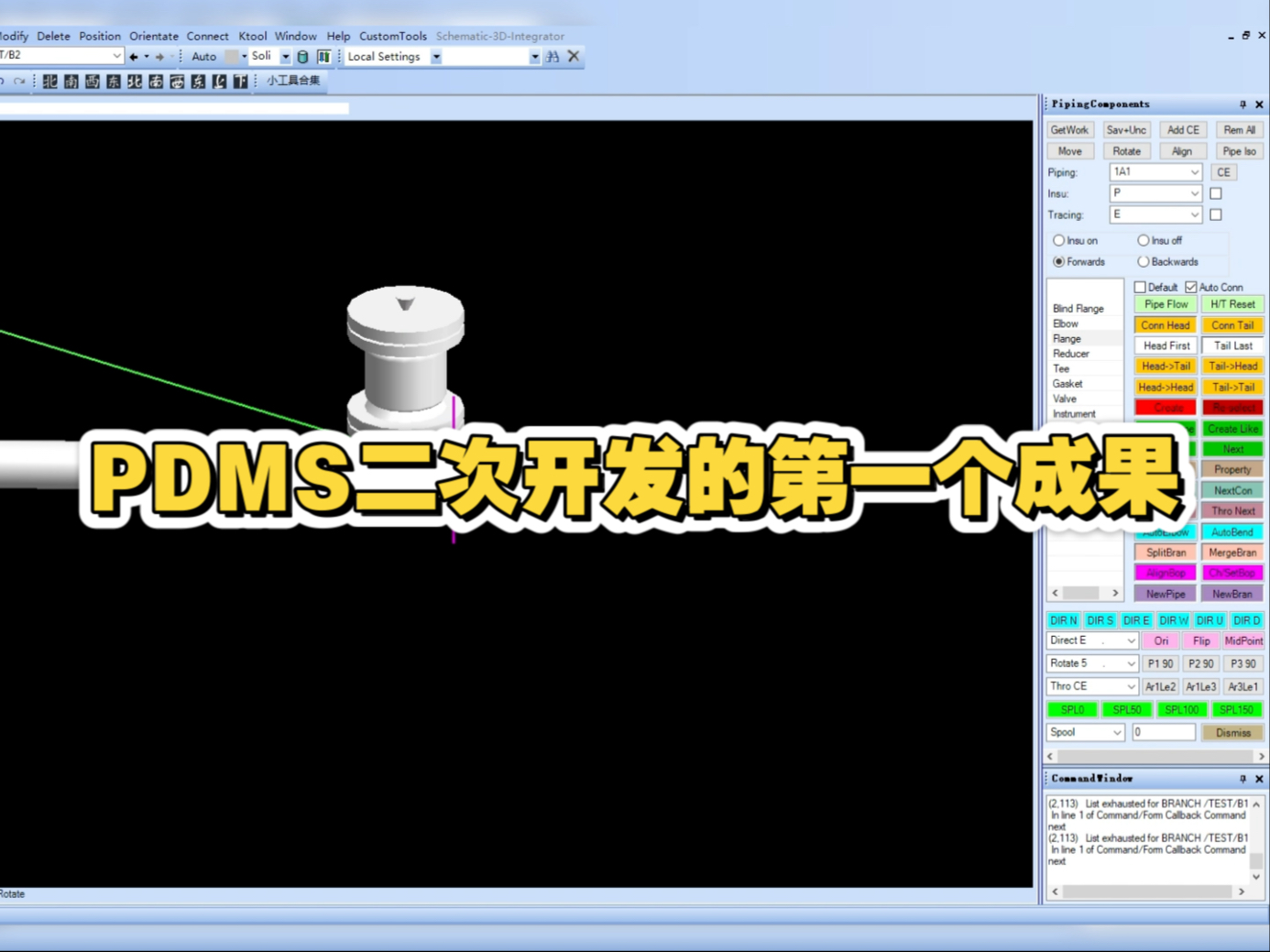Open the search (binoculars) icon on the toolbar
Image resolution: width=1270 pixels, height=952 pixels.
pyautogui.click(x=553, y=56)
